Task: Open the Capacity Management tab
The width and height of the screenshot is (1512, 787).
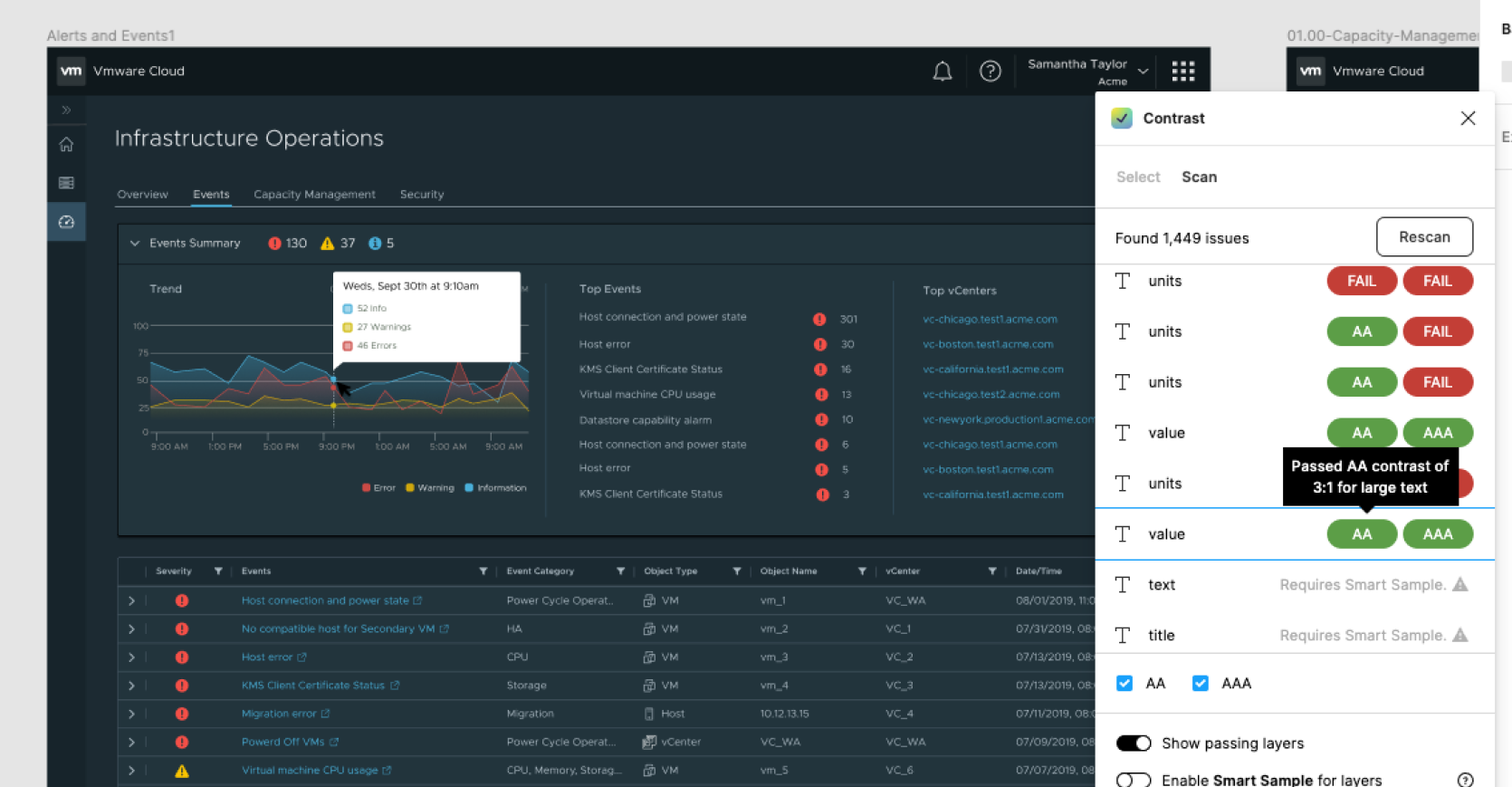Action: 314,195
